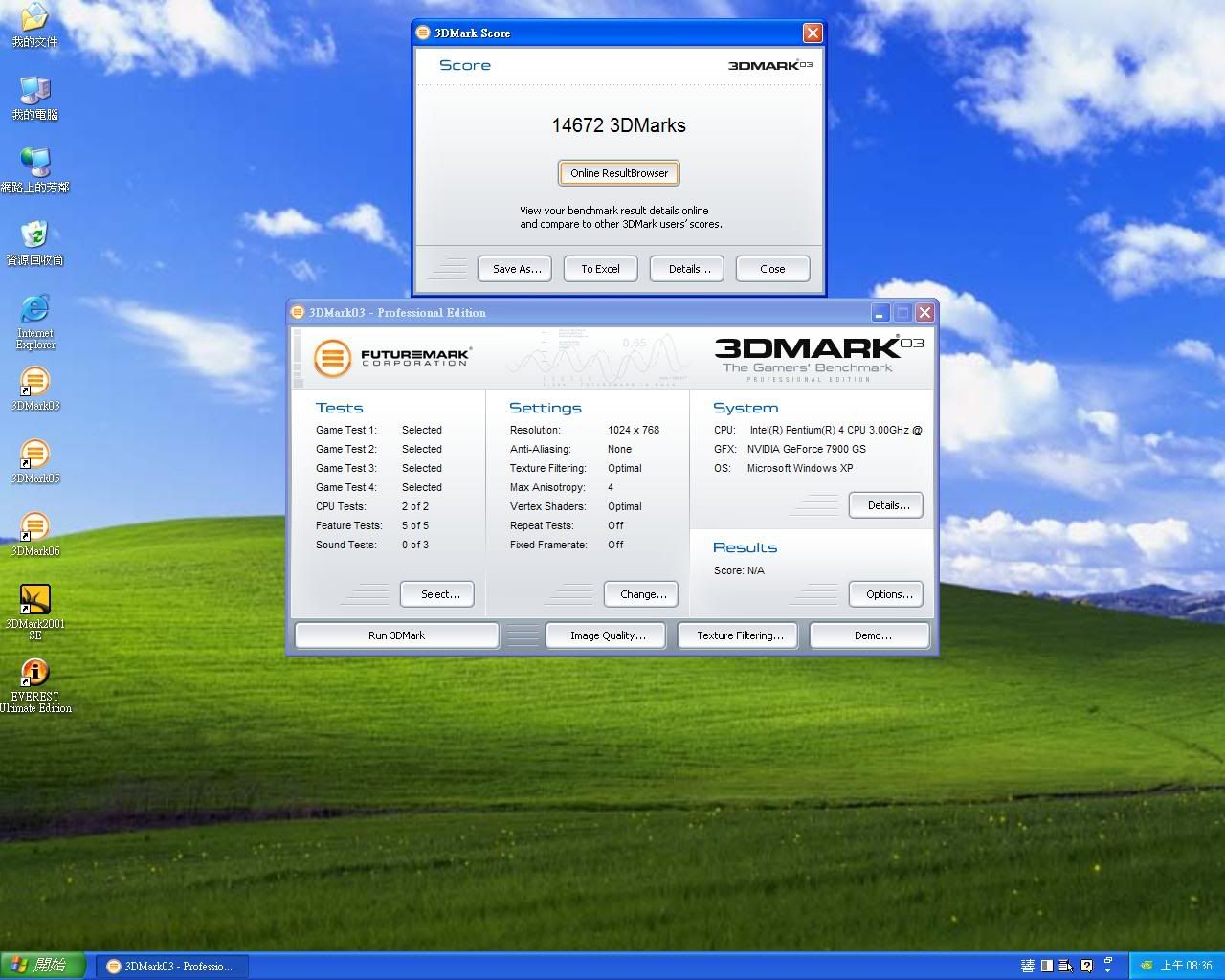Click the Online ResultBrowser button
The height and width of the screenshot is (980, 1225).
point(619,173)
